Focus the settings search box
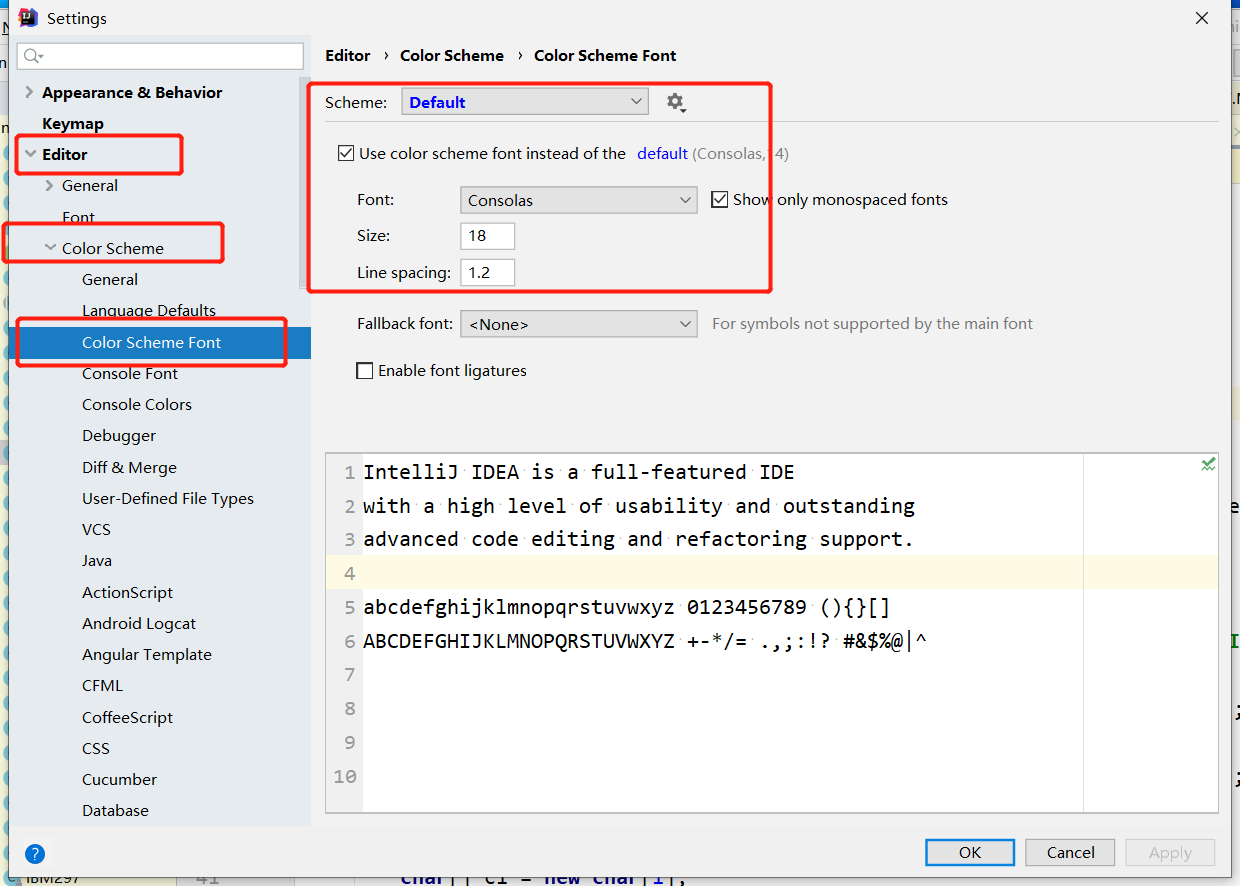The width and height of the screenshot is (1240, 886). click(x=160, y=56)
